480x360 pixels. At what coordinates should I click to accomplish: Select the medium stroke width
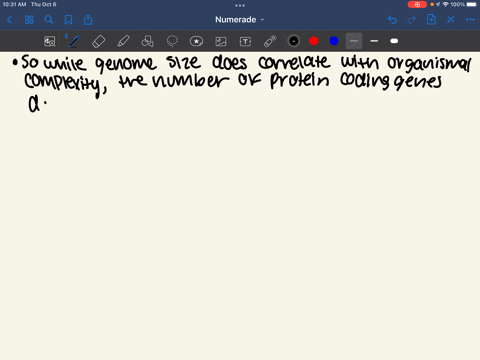tap(374, 41)
